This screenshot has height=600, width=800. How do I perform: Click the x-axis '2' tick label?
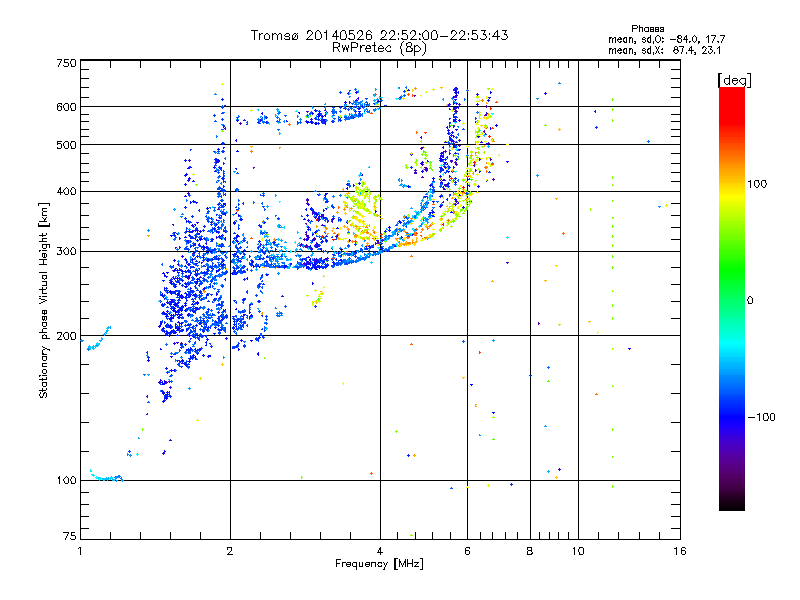(x=230, y=551)
